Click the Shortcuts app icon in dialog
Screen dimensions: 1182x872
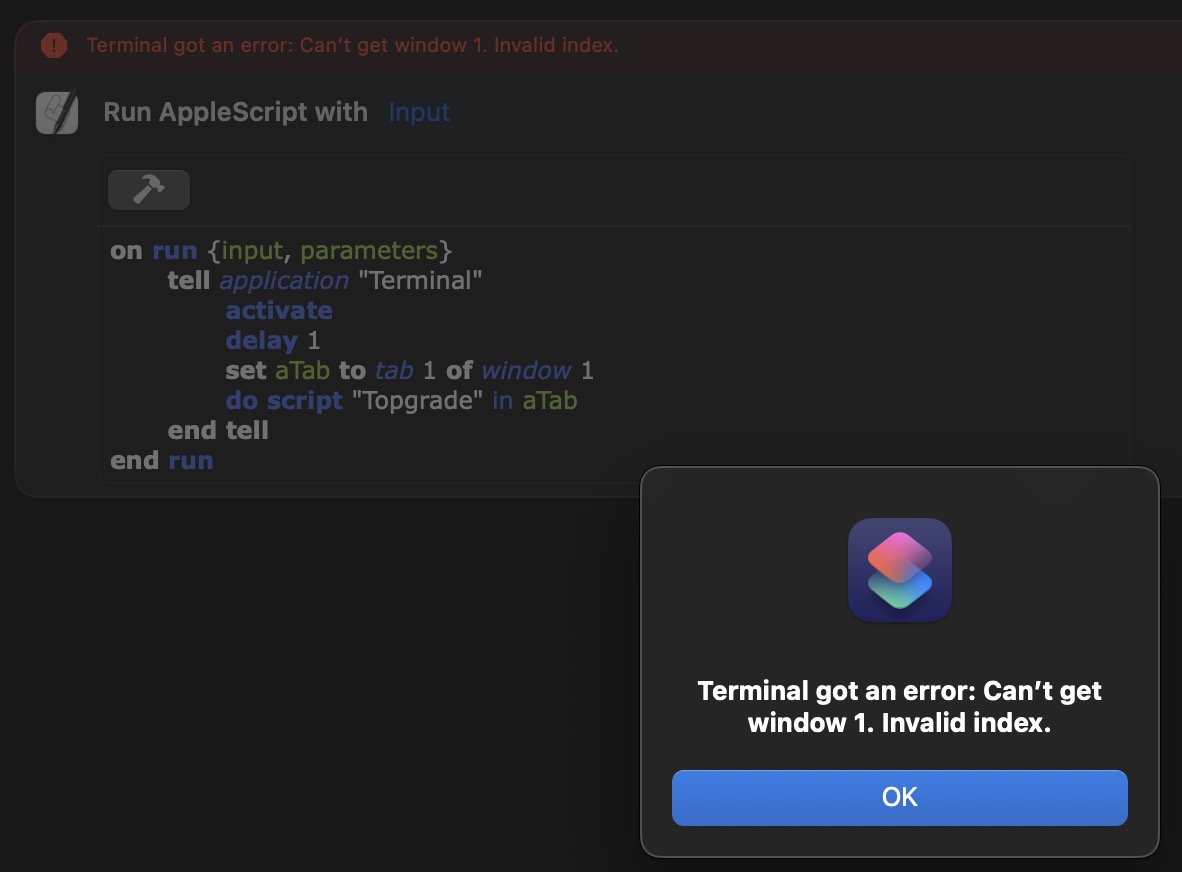tap(899, 570)
